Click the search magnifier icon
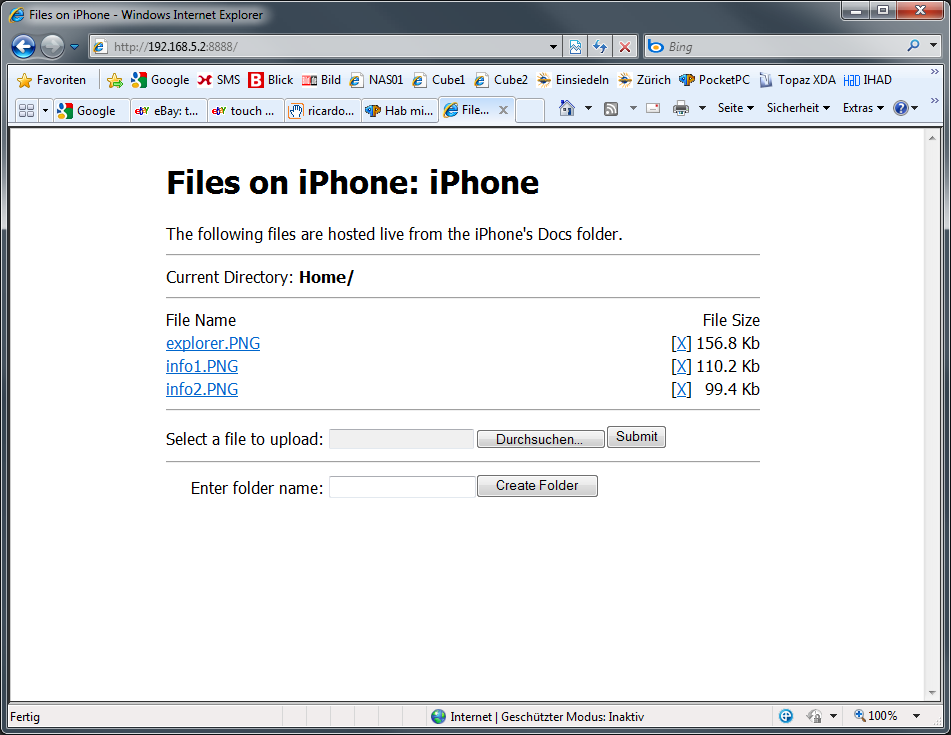Viewport: 951px width, 735px height. [913, 46]
